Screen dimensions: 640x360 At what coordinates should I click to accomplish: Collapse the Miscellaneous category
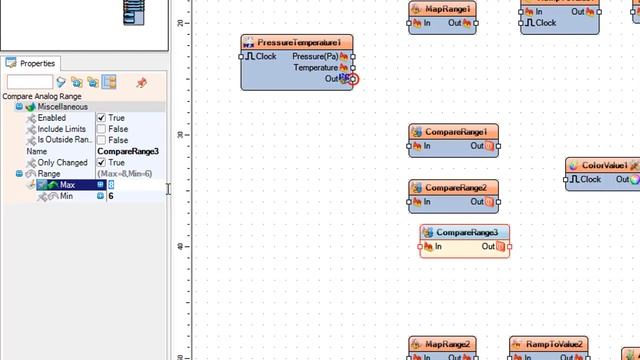pyautogui.click(x=19, y=107)
